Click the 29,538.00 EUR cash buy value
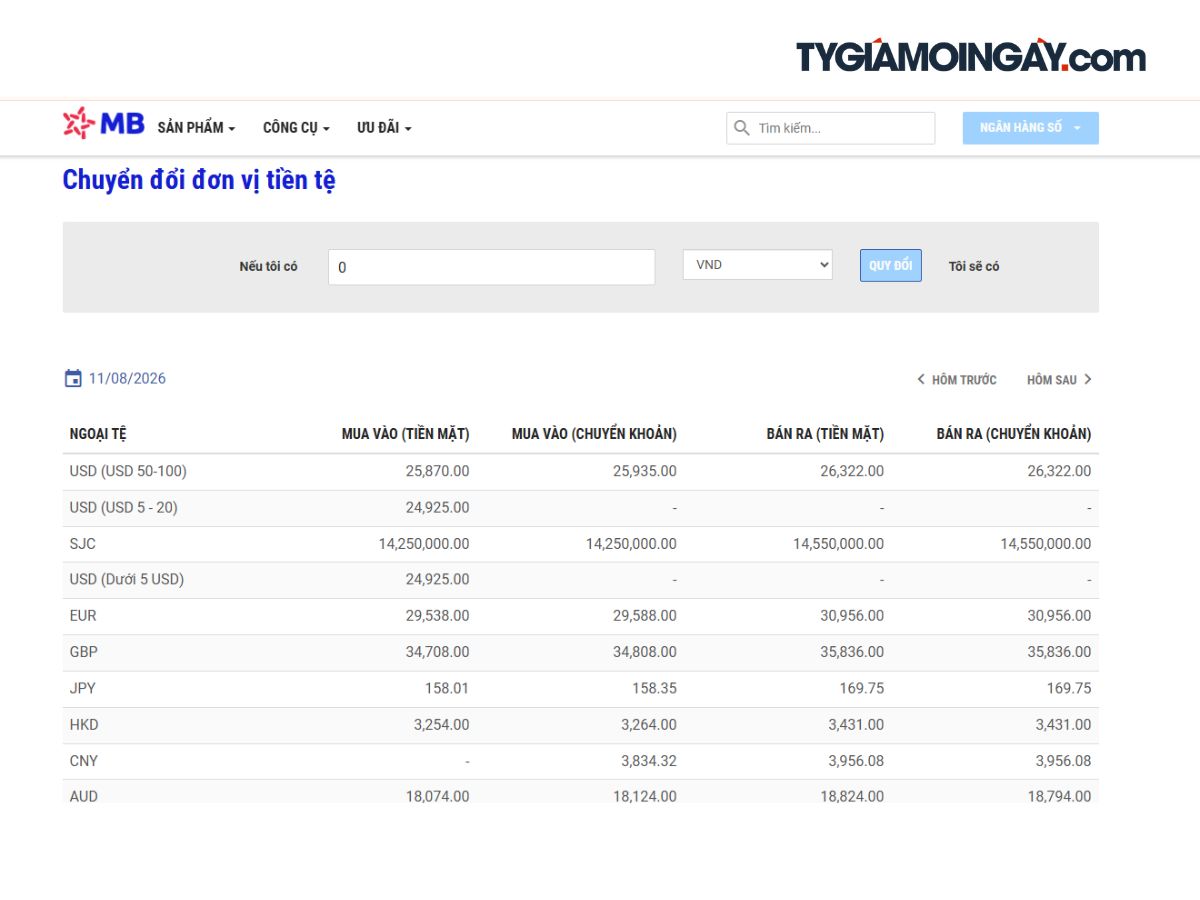Viewport: 1200px width, 900px height. 437,615
